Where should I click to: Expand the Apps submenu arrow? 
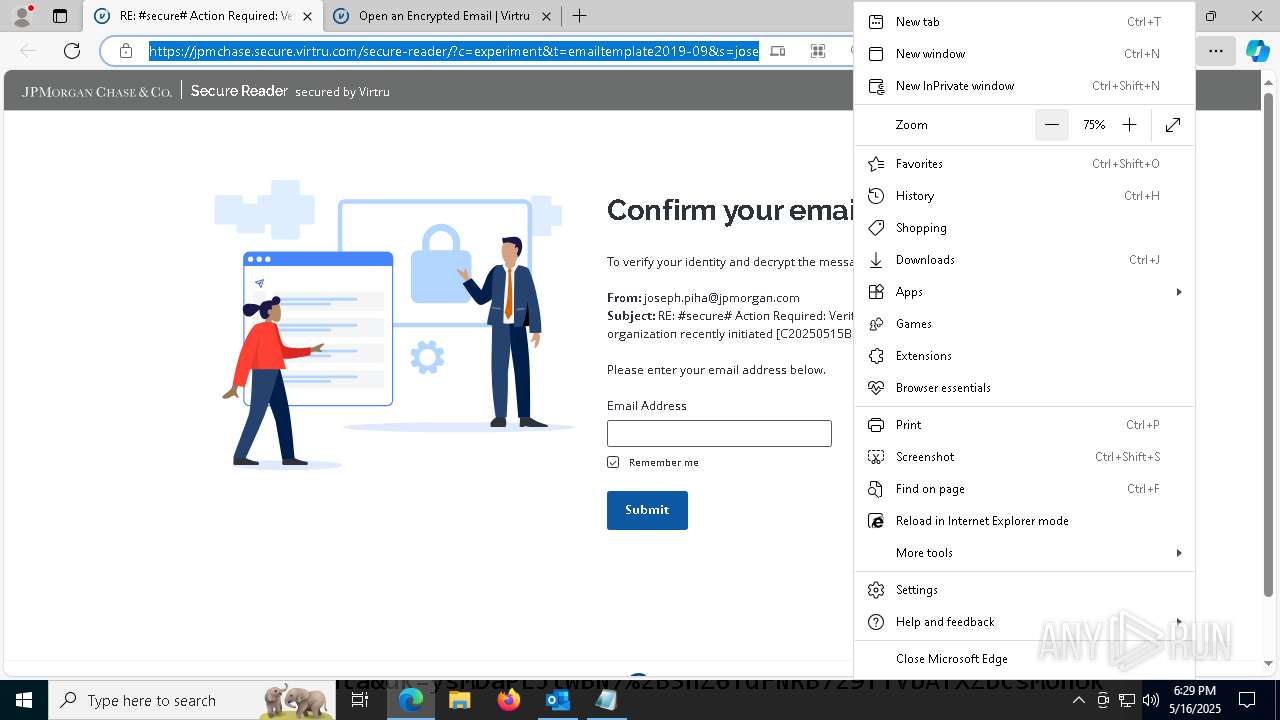tap(1179, 292)
